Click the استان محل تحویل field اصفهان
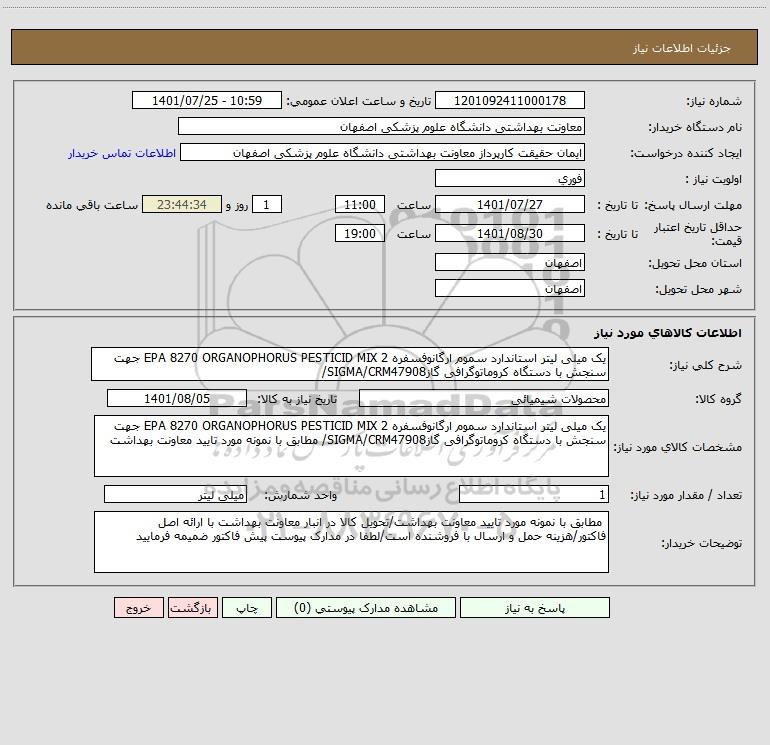The image size is (770, 745). [510, 262]
